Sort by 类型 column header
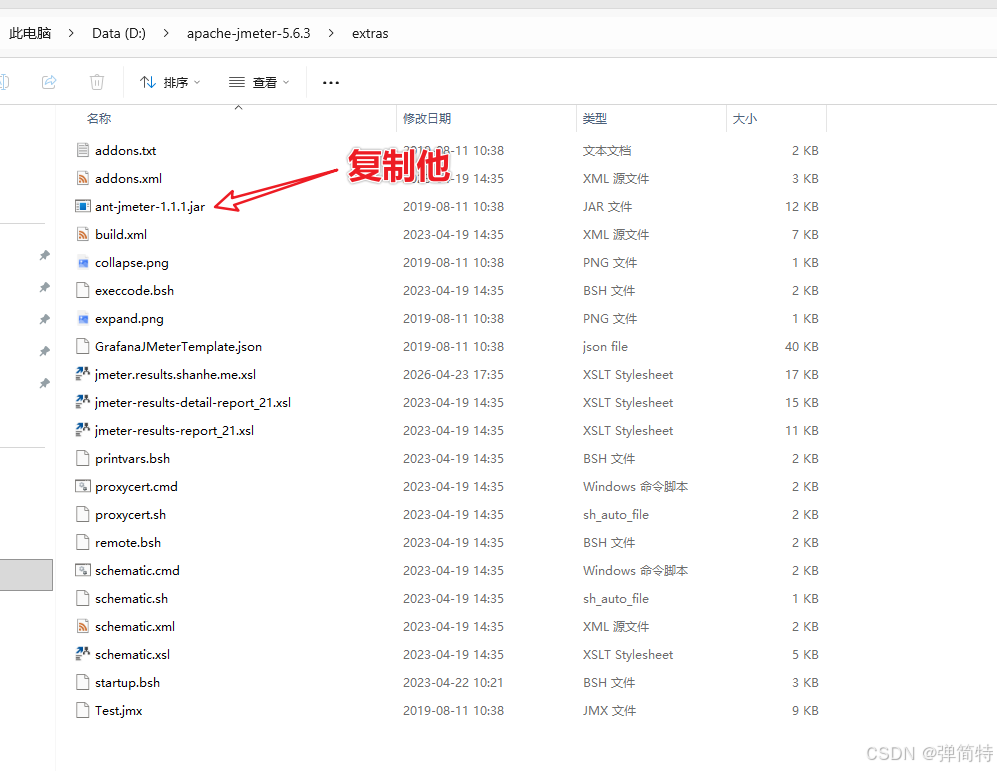Screen dimensions: 997x771 [595, 119]
